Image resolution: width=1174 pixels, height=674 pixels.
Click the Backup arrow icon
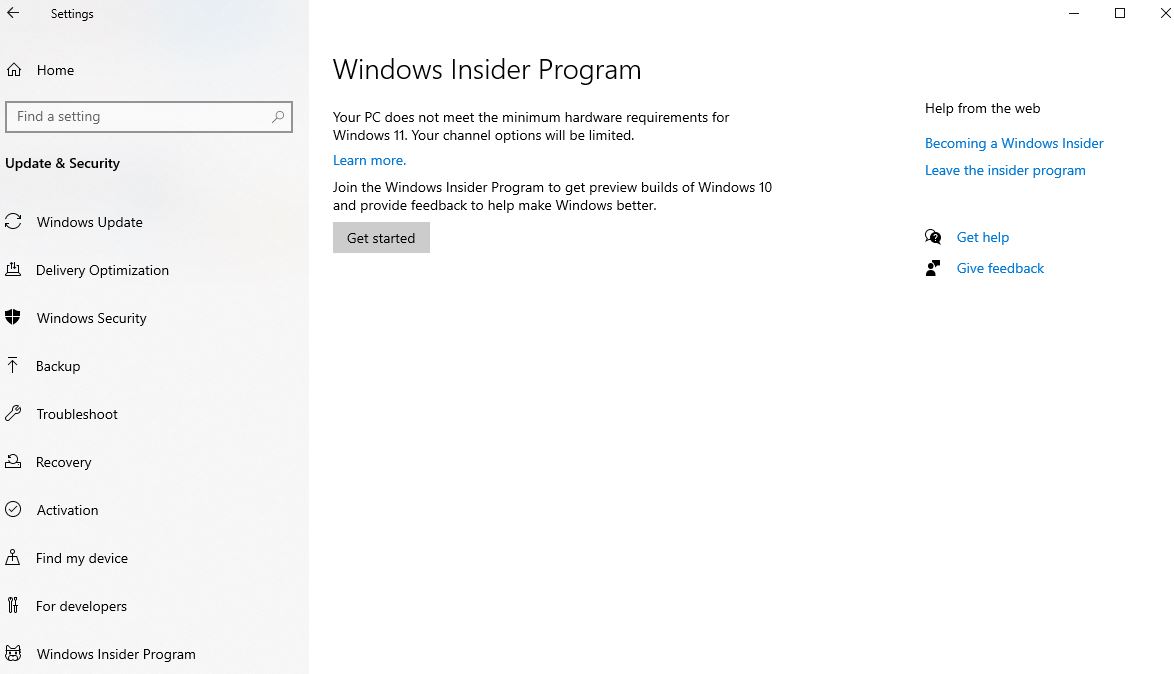(x=13, y=366)
